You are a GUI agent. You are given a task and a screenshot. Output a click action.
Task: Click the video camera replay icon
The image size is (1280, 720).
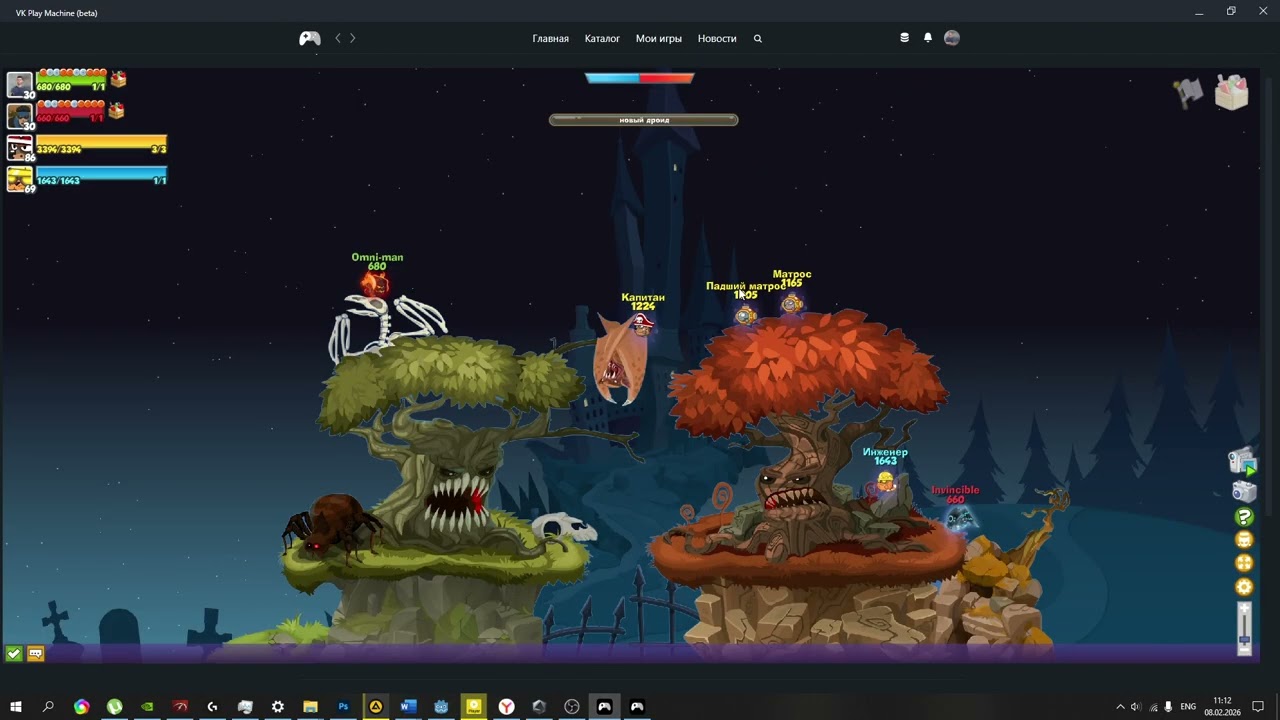[1243, 462]
